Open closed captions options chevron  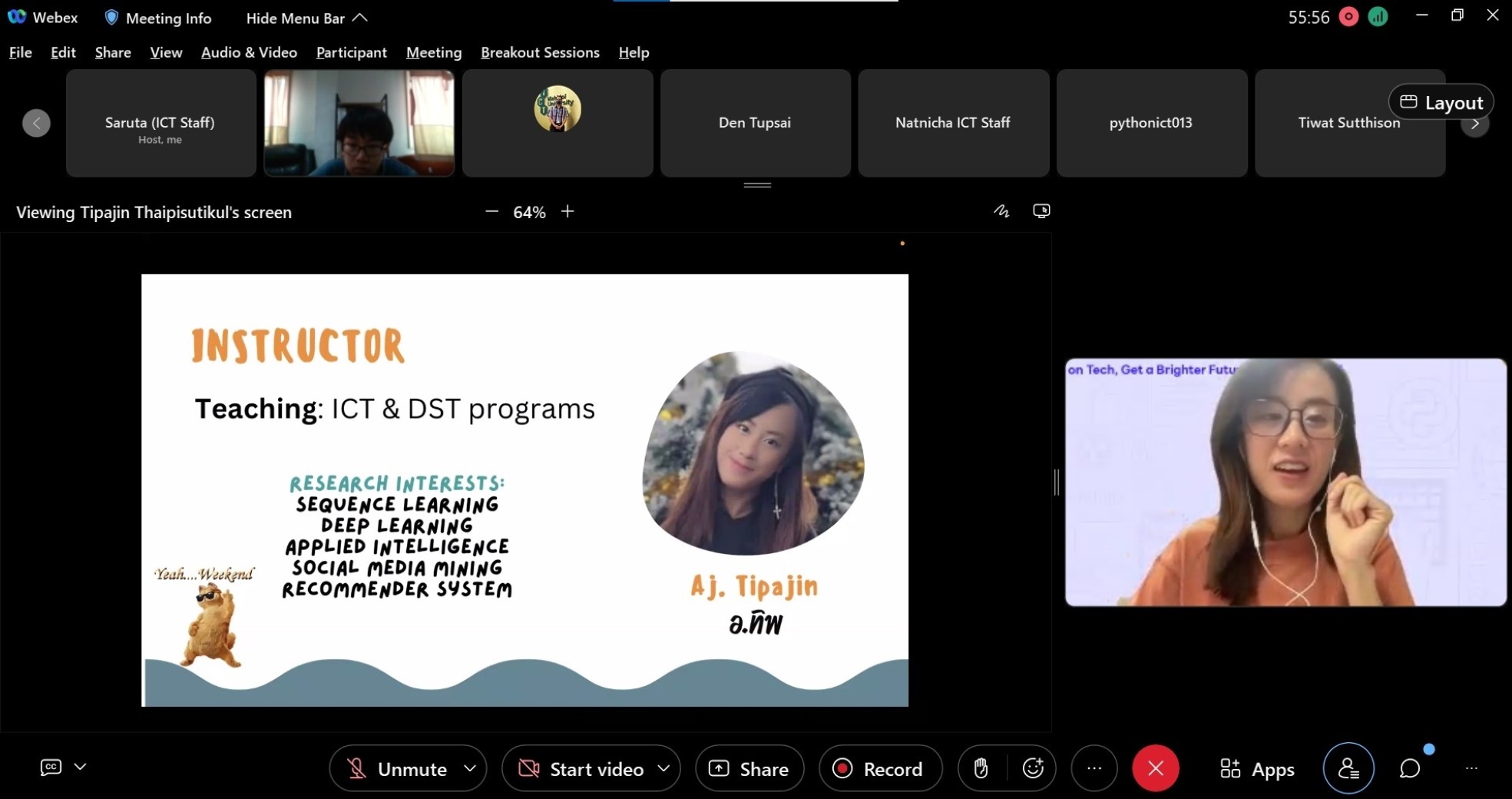(x=80, y=767)
